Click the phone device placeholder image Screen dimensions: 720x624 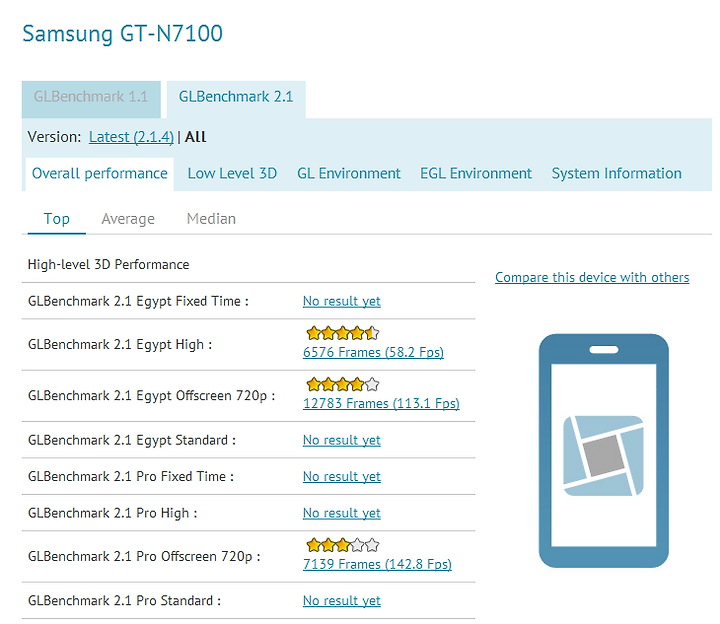click(x=604, y=451)
